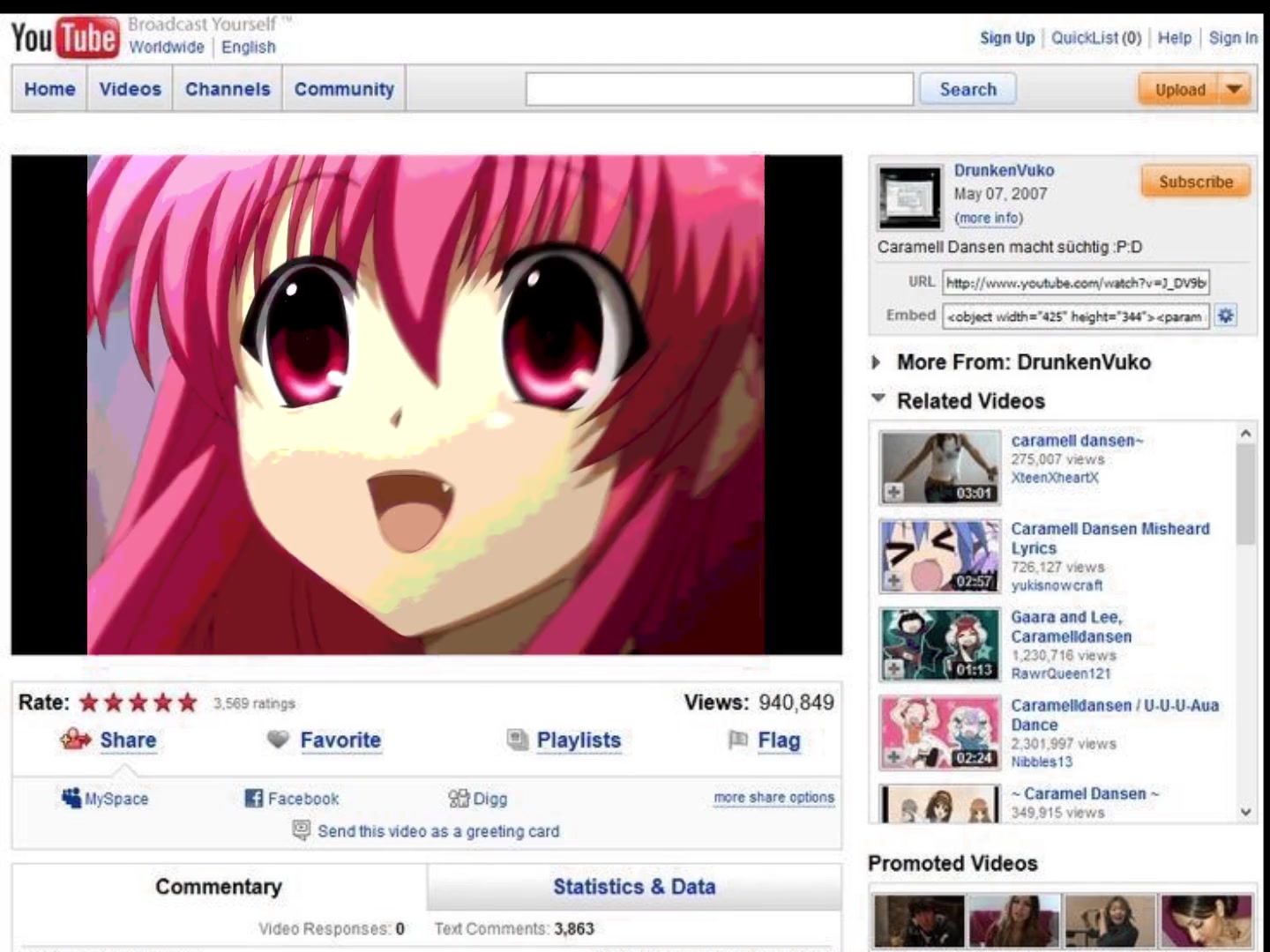Click the related videos scroll down arrow
The image size is (1270, 952).
click(1245, 812)
